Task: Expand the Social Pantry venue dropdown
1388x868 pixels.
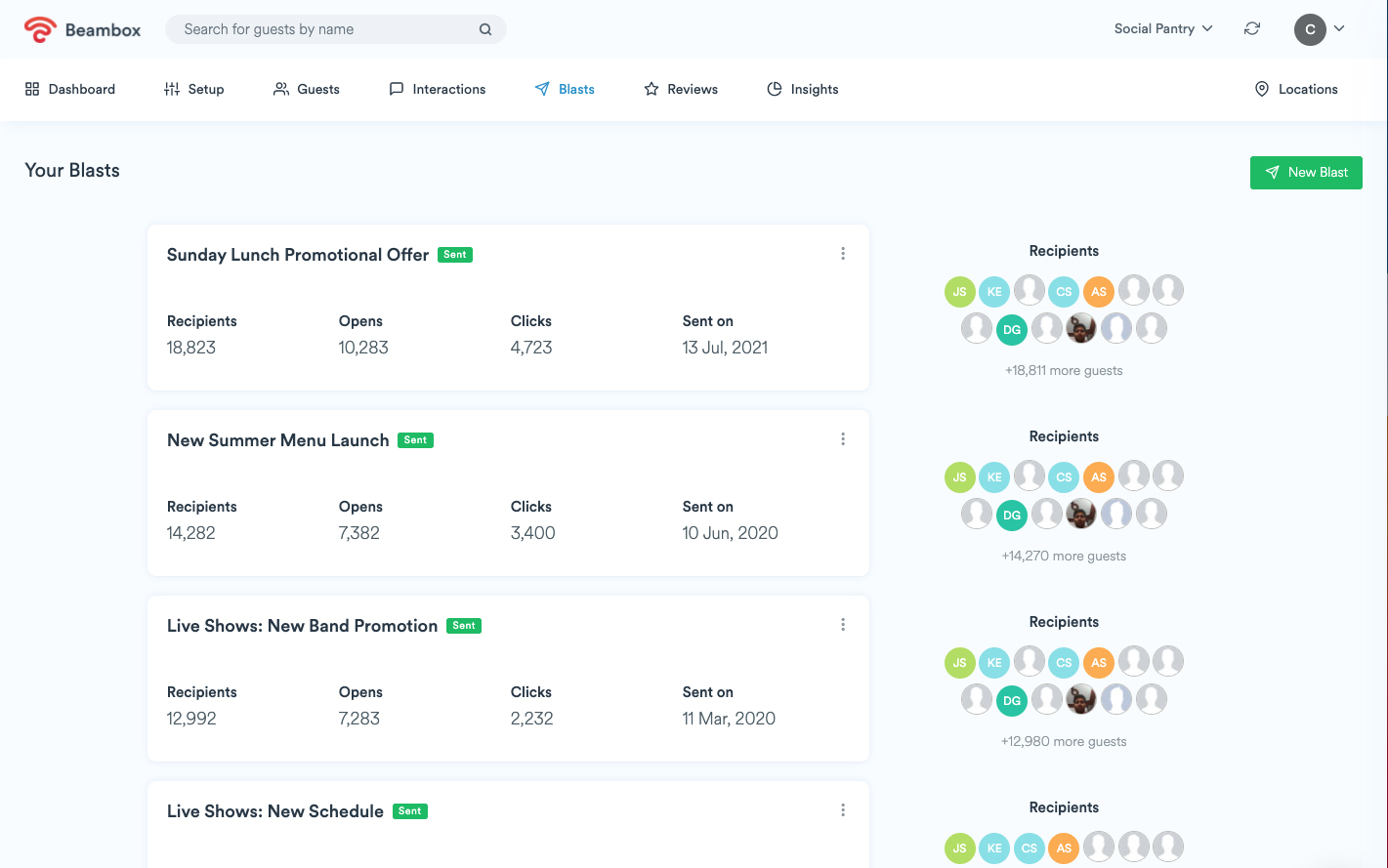Action: [1163, 29]
